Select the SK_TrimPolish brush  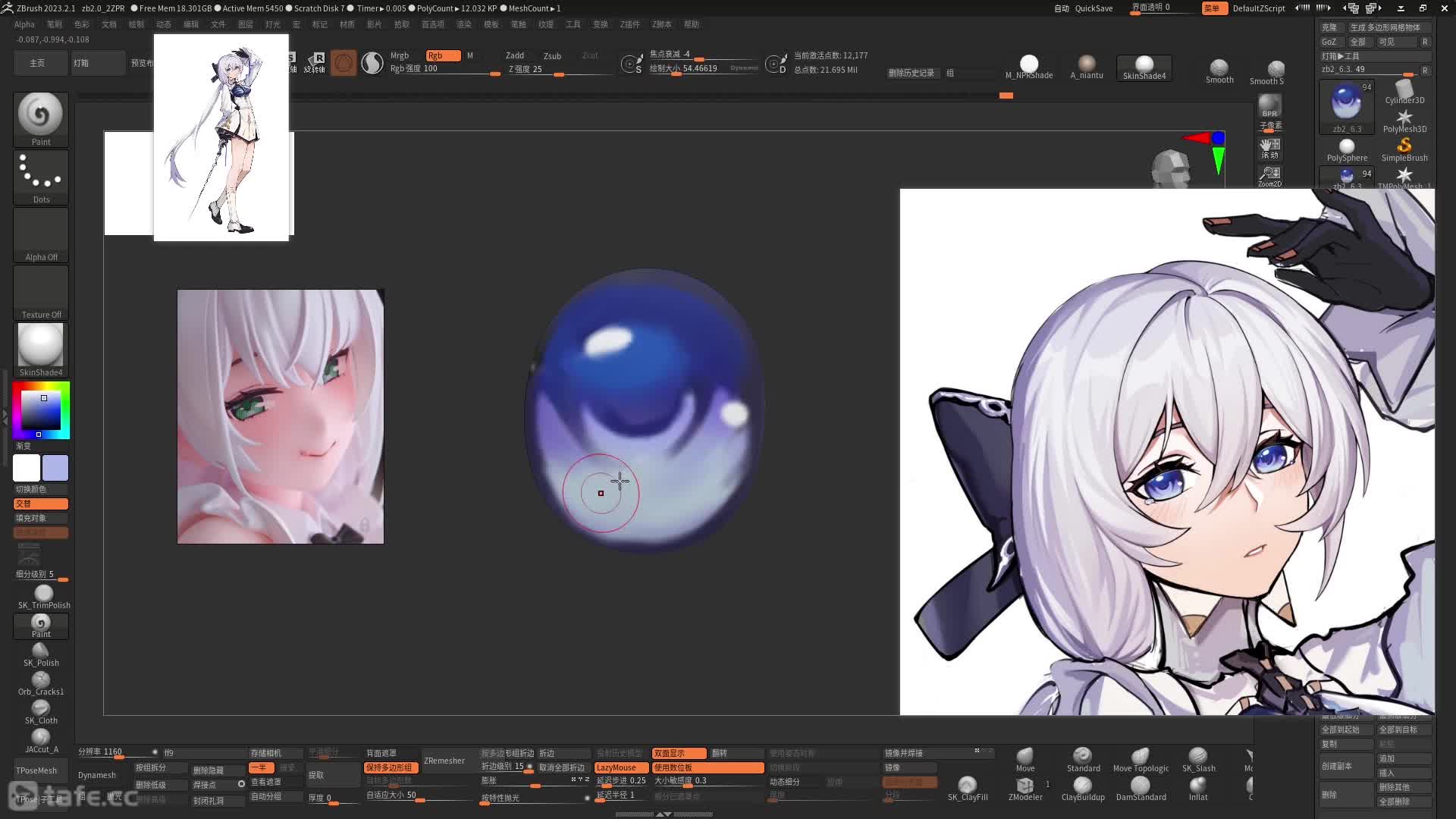pyautogui.click(x=44, y=597)
